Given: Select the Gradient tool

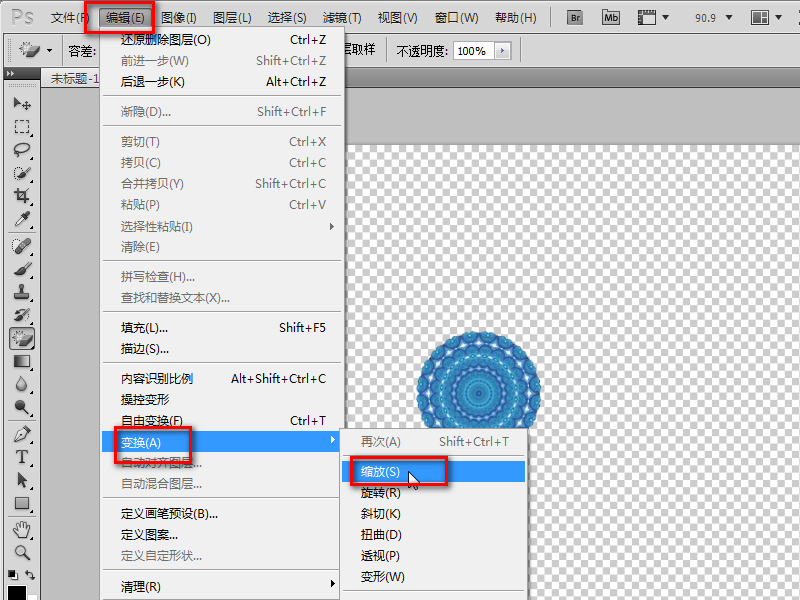Looking at the screenshot, I should 21,361.
